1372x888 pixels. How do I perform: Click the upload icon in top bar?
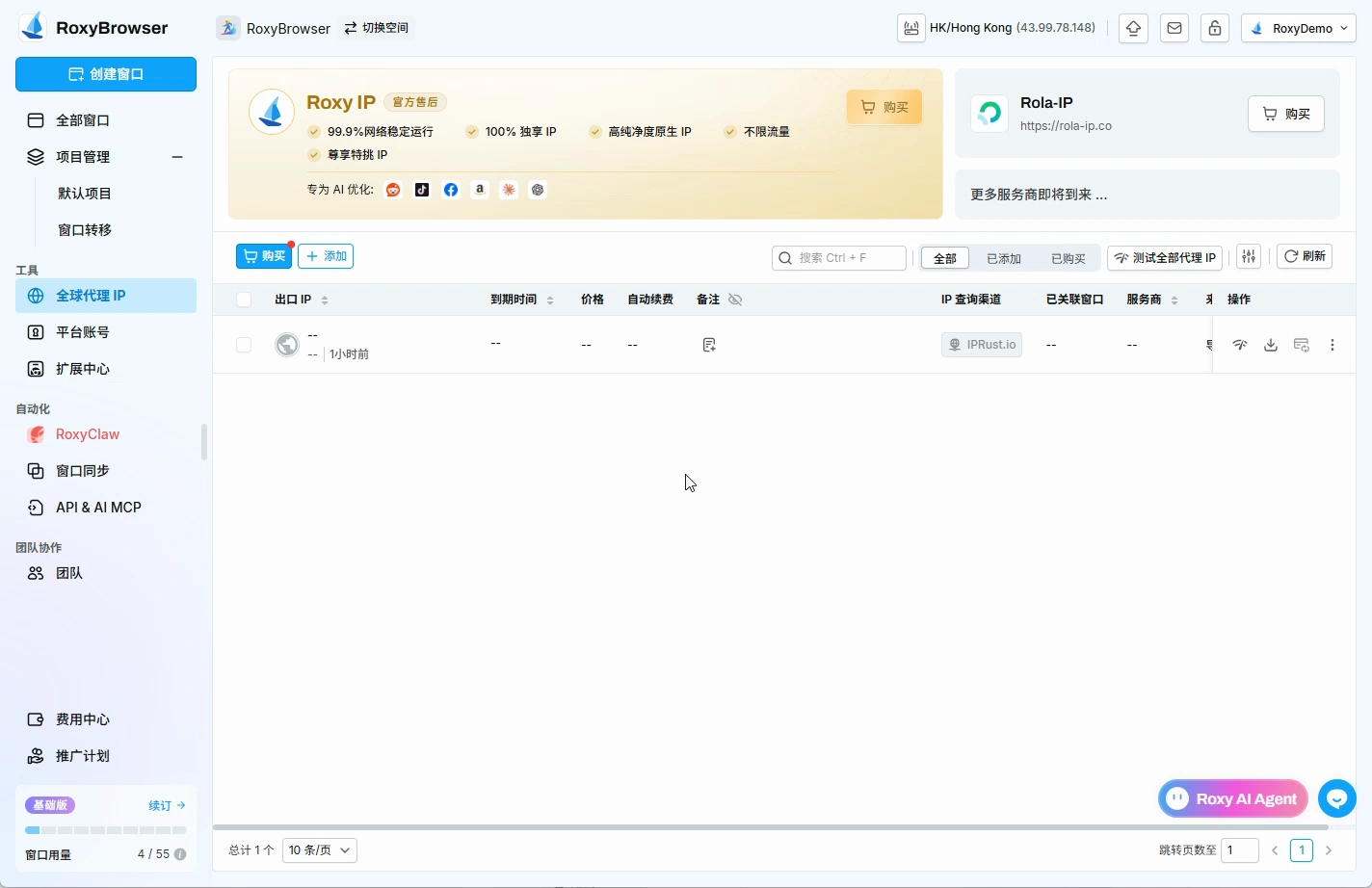1133,28
